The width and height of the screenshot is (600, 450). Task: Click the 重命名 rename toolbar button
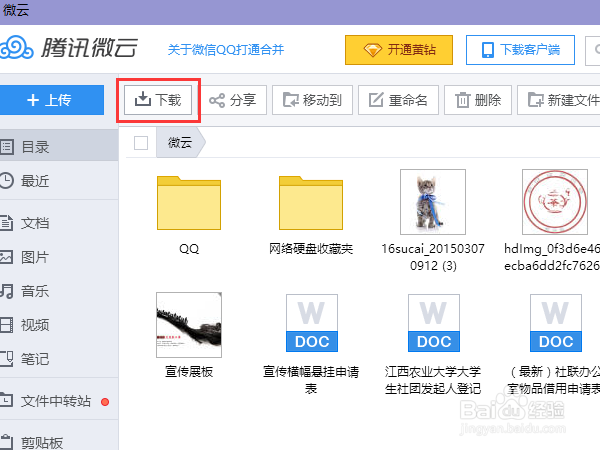click(x=398, y=100)
